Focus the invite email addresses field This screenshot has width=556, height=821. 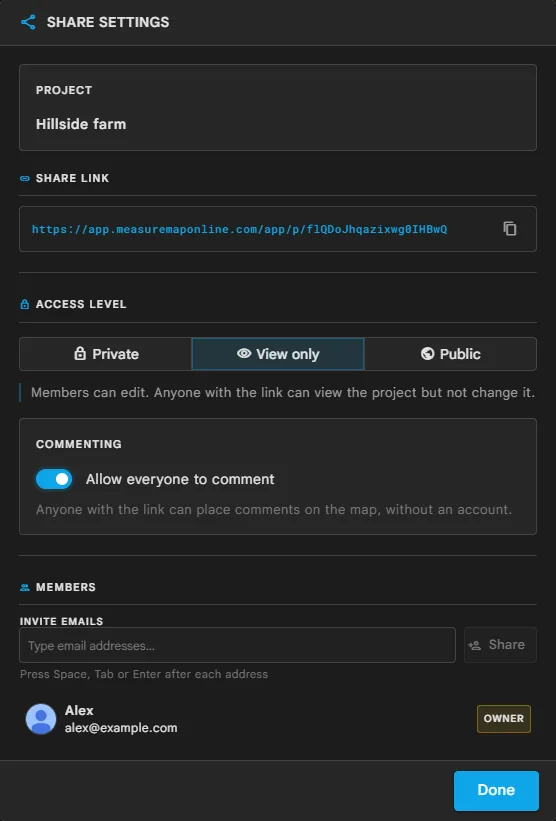coord(237,645)
